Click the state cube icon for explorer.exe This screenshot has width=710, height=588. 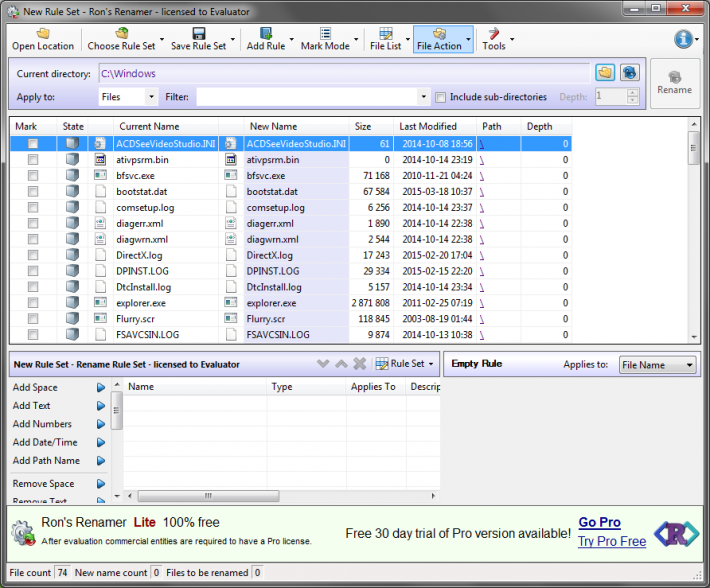[72, 302]
